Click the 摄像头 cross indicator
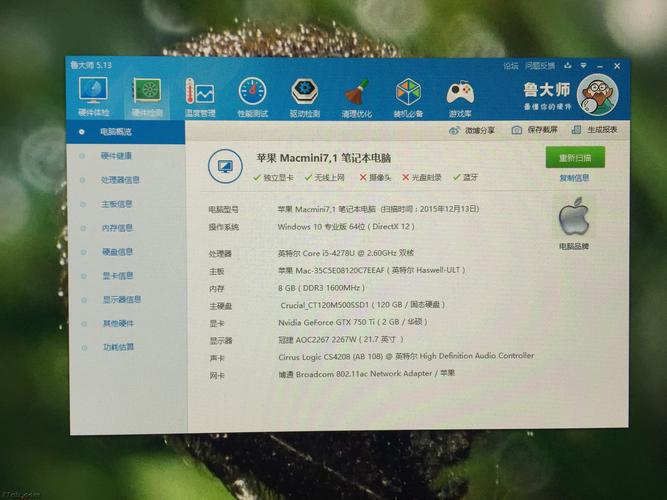The width and height of the screenshot is (667, 500). click(375, 177)
